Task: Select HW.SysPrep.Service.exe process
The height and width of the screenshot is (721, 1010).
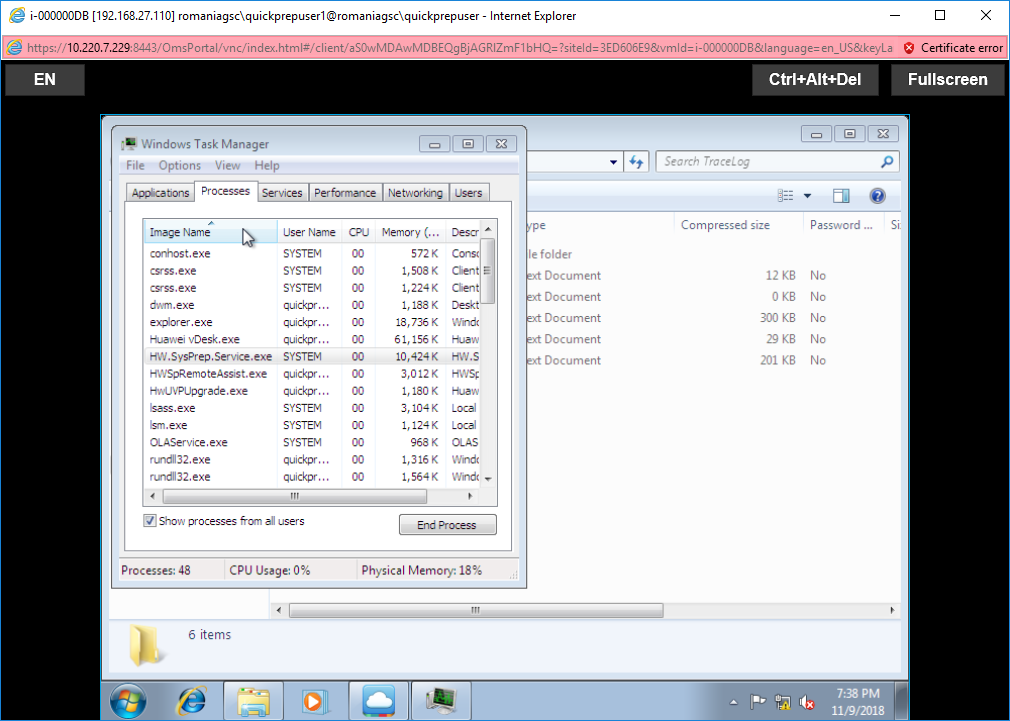Action: (312, 356)
